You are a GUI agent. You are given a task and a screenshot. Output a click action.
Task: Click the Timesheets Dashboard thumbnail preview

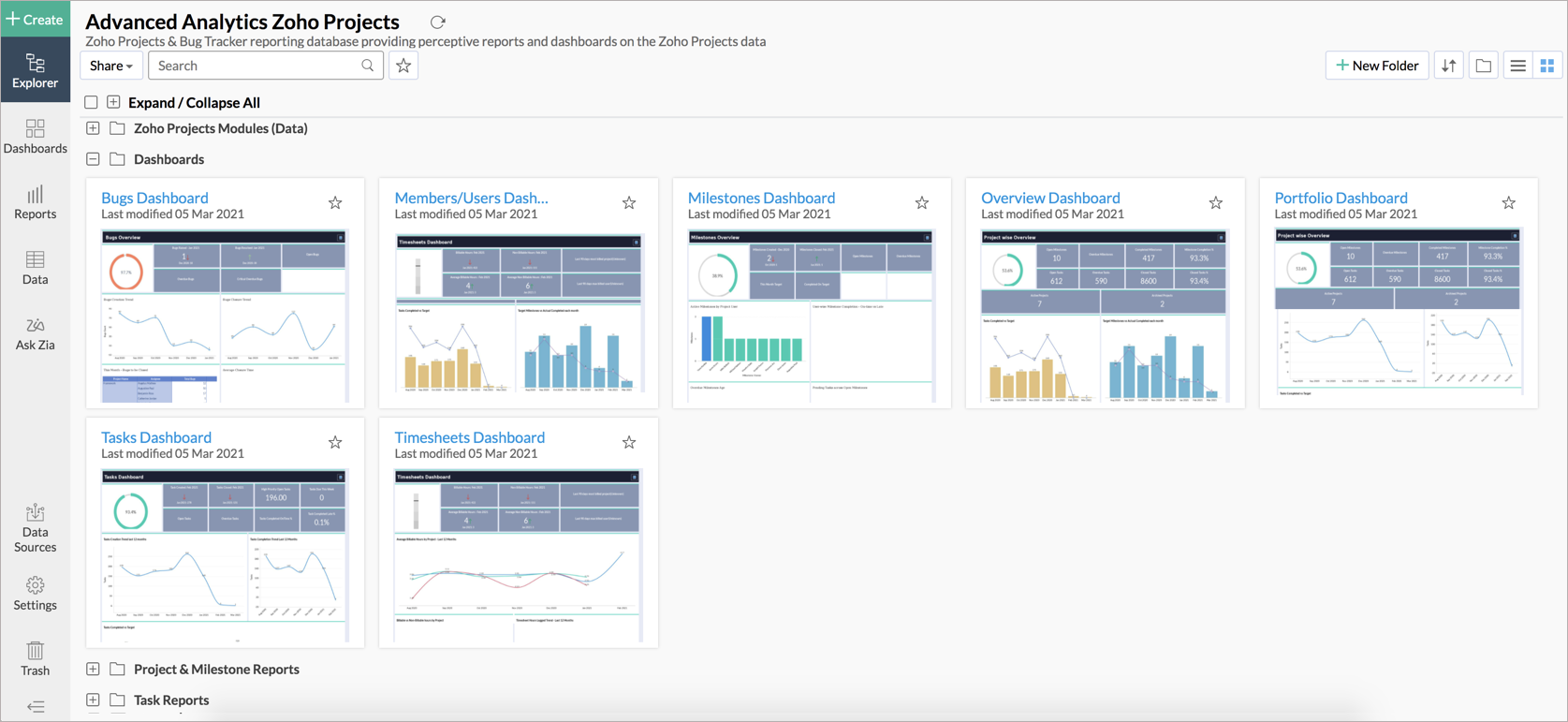(x=518, y=556)
